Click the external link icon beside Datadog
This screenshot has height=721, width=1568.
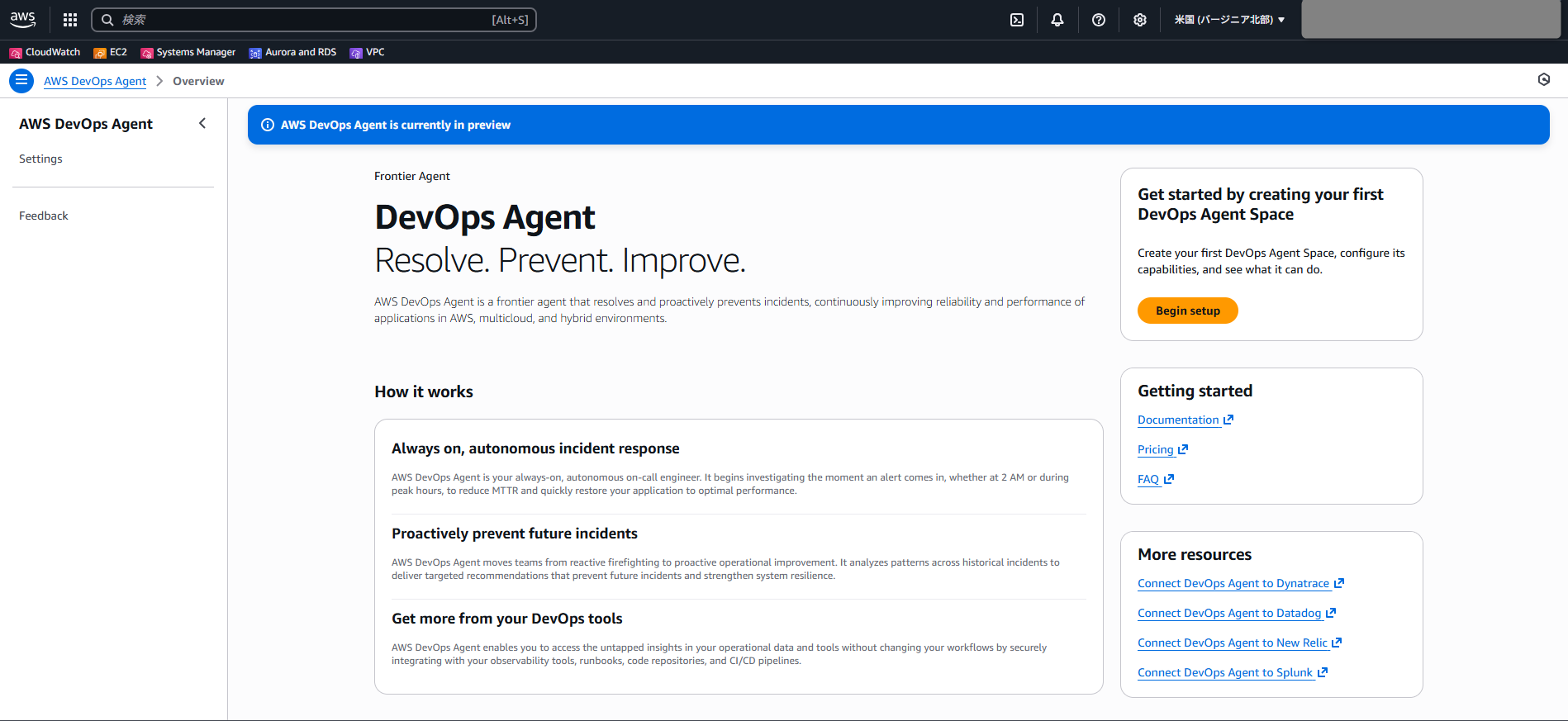pyautogui.click(x=1331, y=613)
